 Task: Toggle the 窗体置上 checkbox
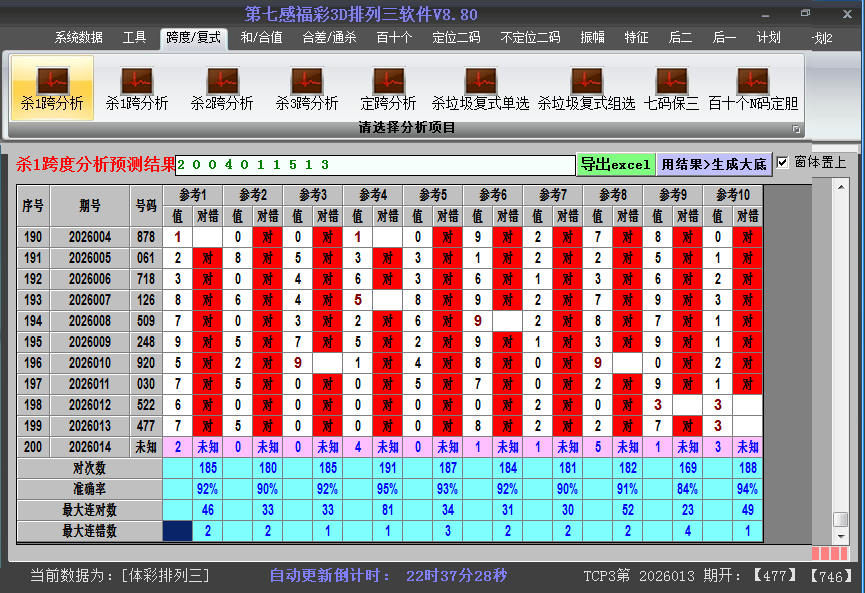[783, 162]
